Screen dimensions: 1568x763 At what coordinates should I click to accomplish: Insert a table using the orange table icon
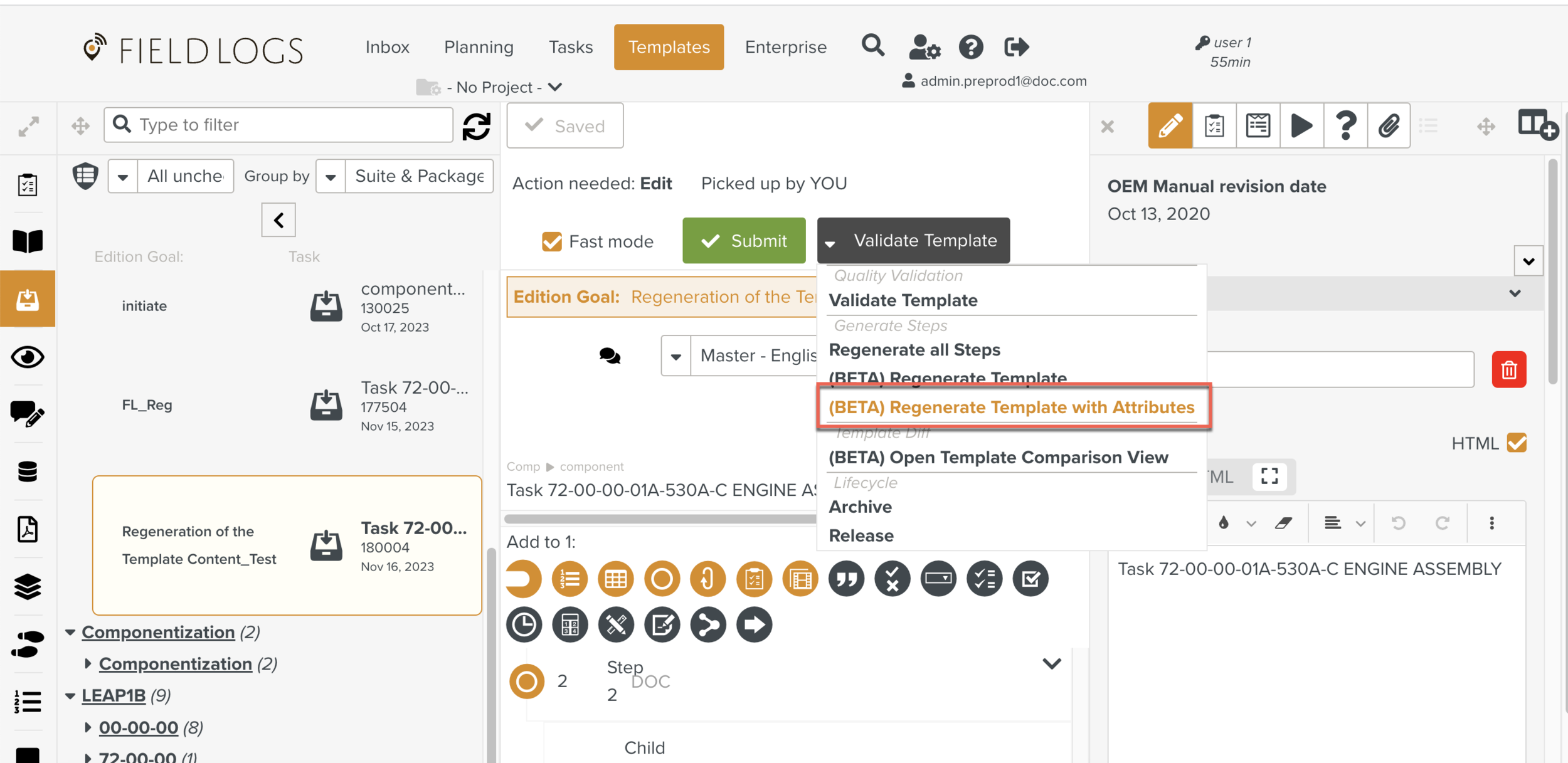pos(615,578)
